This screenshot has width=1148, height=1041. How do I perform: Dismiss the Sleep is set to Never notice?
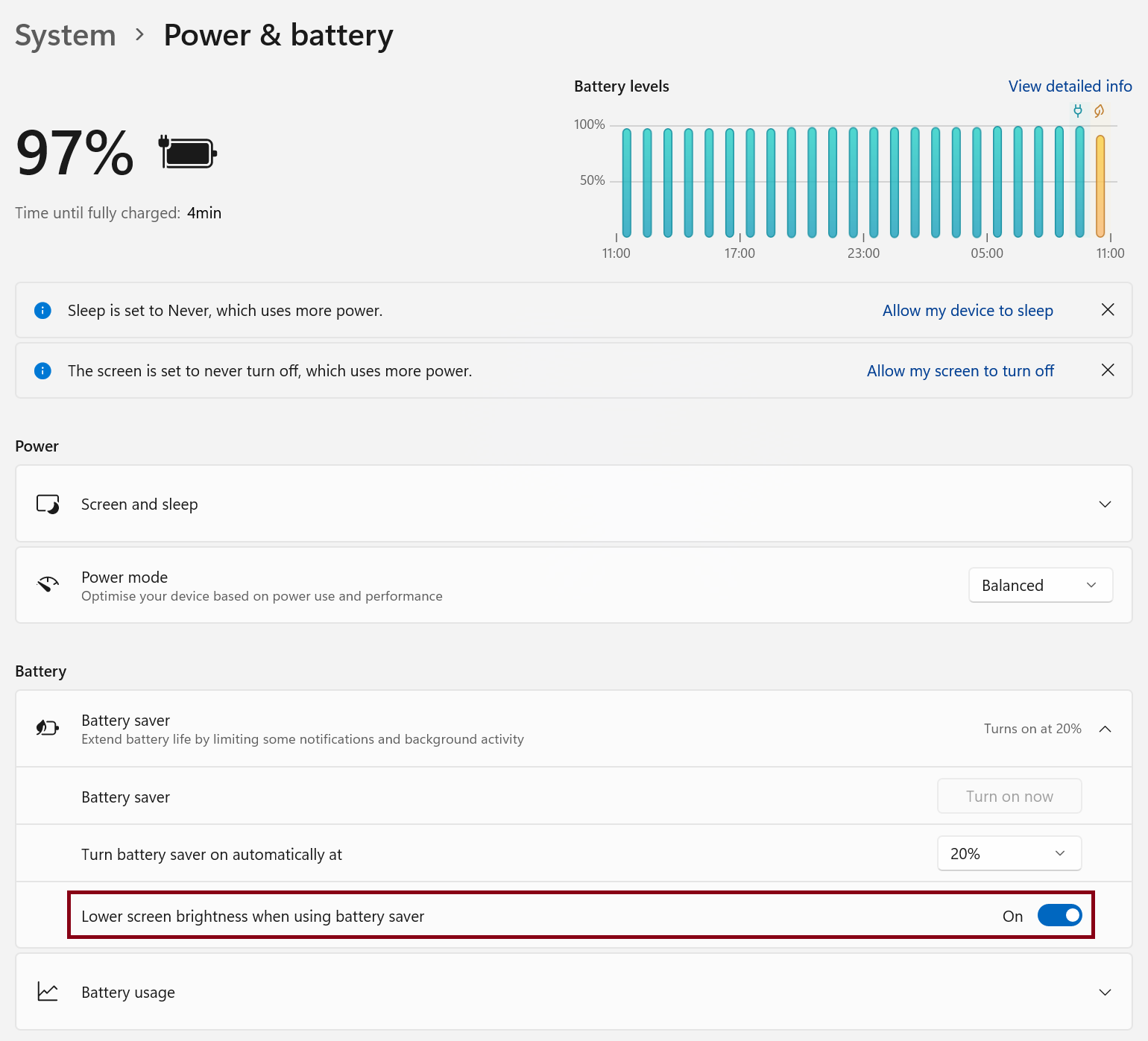(1108, 310)
